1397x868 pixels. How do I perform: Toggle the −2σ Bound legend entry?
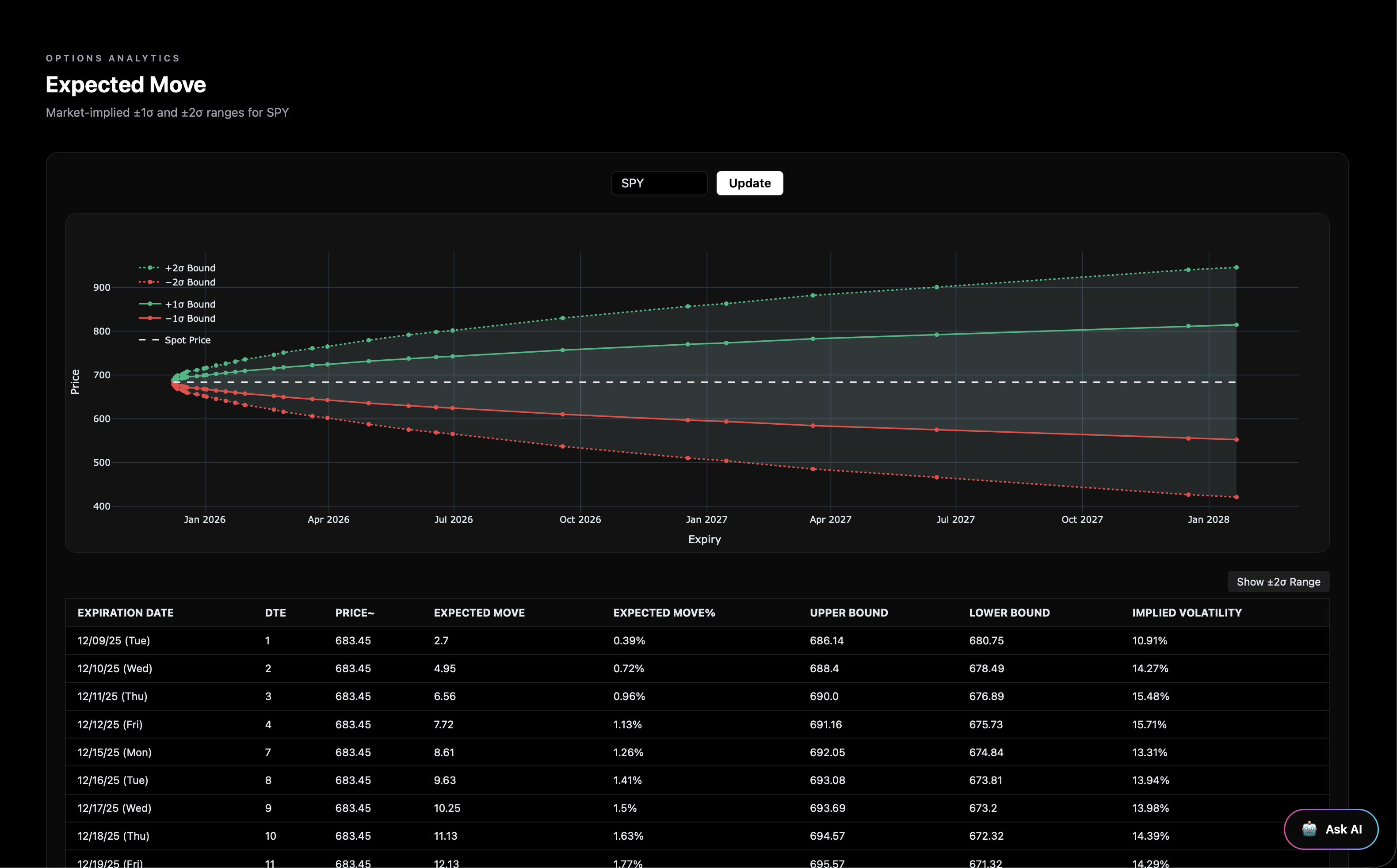190,282
